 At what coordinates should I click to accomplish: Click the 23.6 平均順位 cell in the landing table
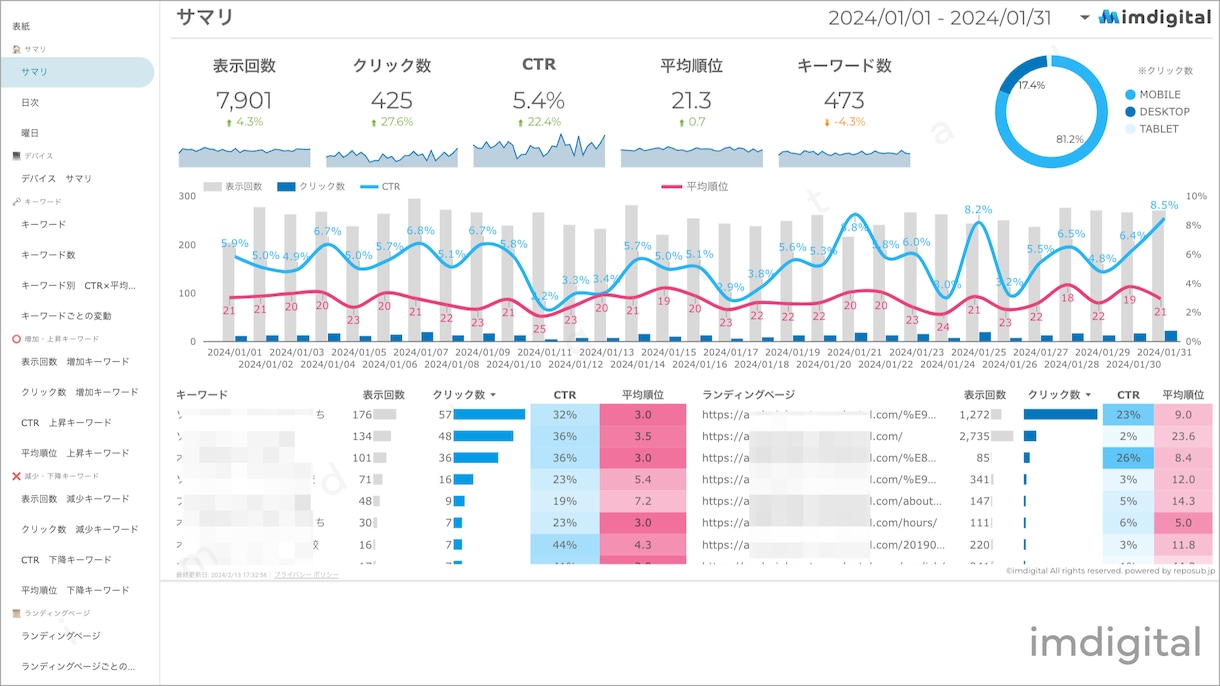(1184, 436)
